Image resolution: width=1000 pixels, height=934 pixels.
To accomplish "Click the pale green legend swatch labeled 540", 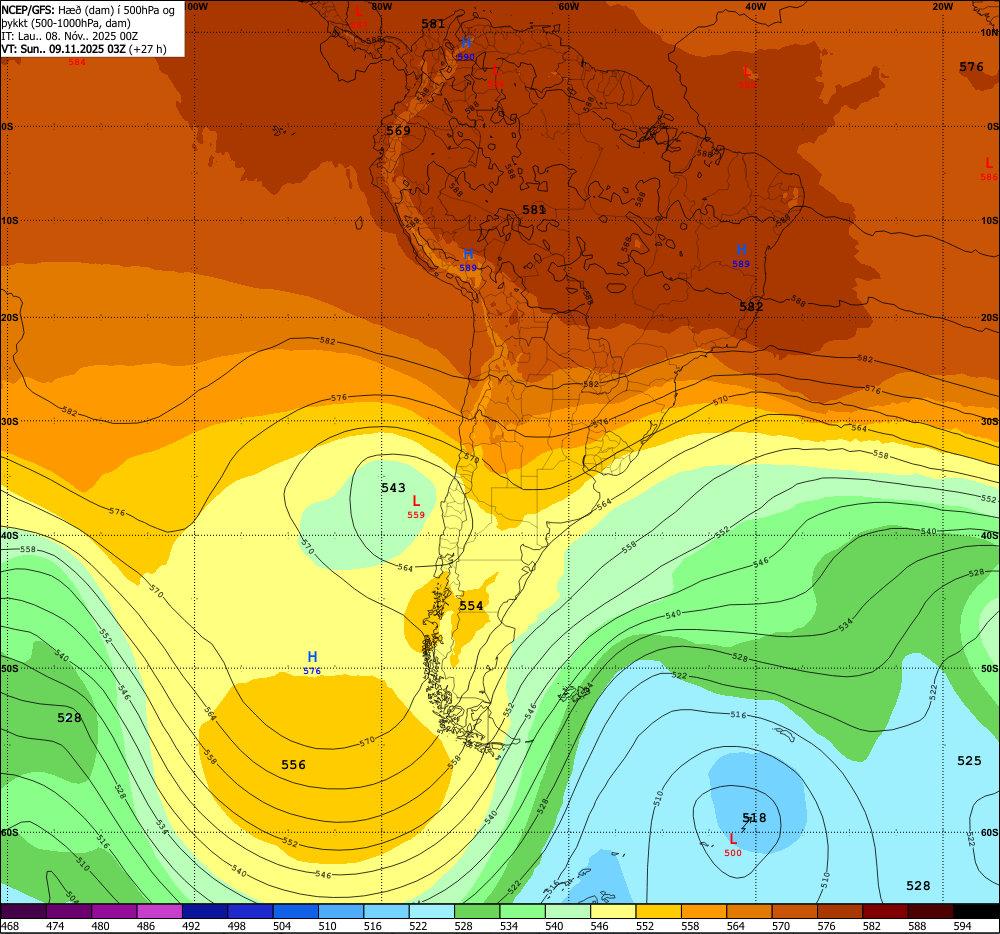I will pyautogui.click(x=568, y=911).
